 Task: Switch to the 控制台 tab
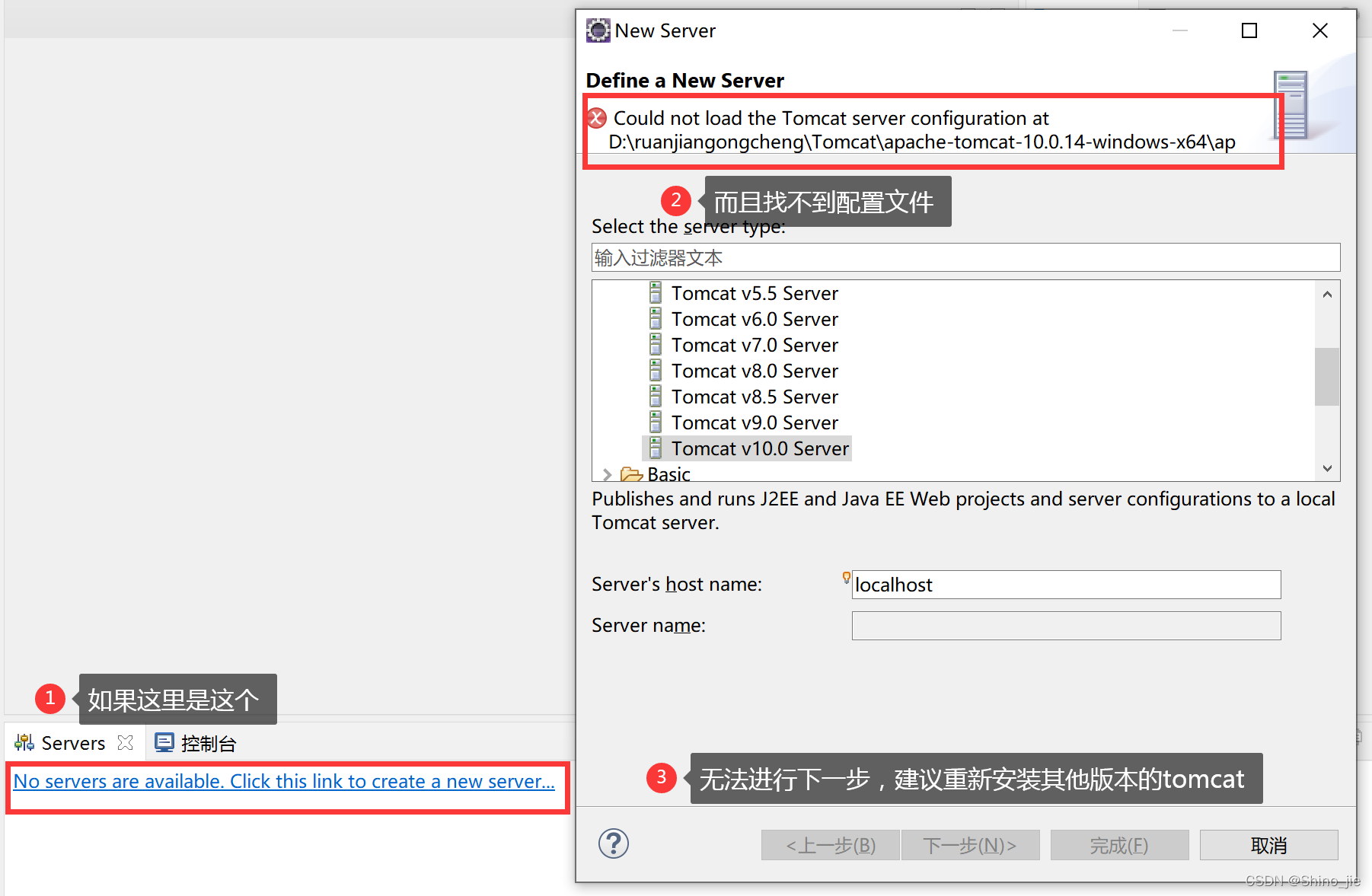[x=208, y=741]
